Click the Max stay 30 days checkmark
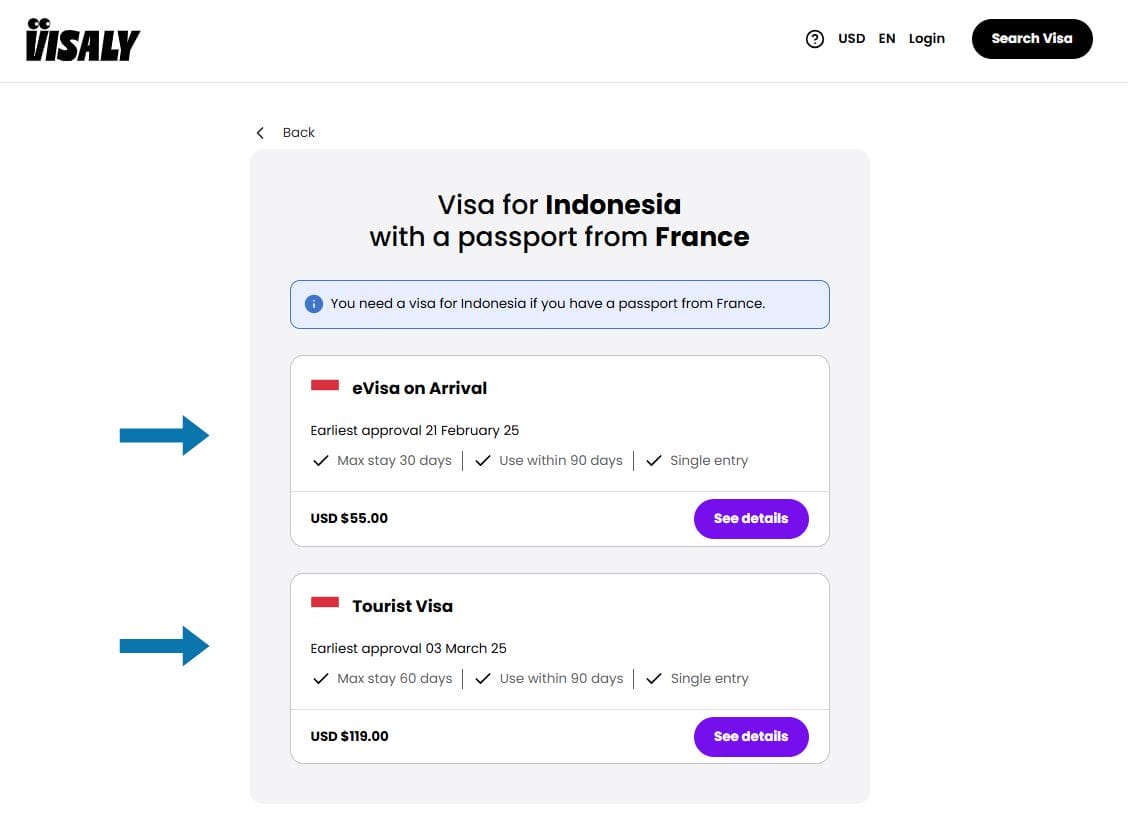The width and height of the screenshot is (1128, 830). (x=321, y=461)
